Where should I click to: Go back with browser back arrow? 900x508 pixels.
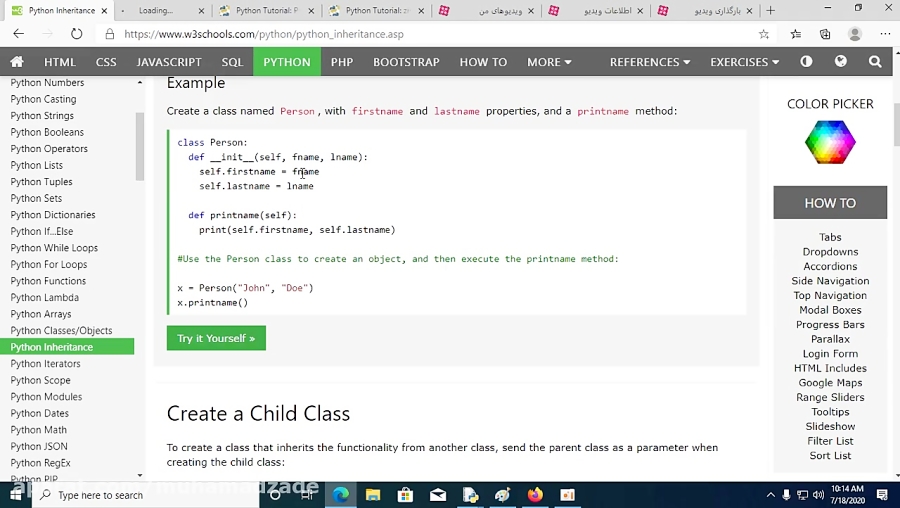(18, 34)
